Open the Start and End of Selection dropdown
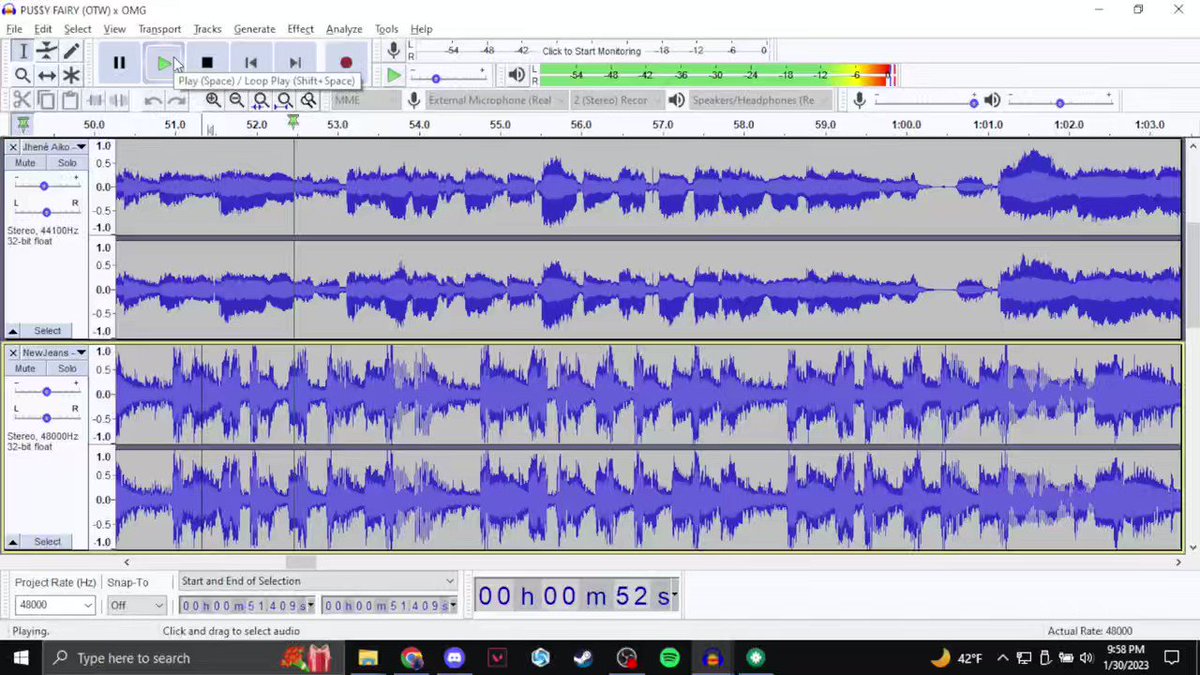Viewport: 1200px width, 675px height. (317, 581)
